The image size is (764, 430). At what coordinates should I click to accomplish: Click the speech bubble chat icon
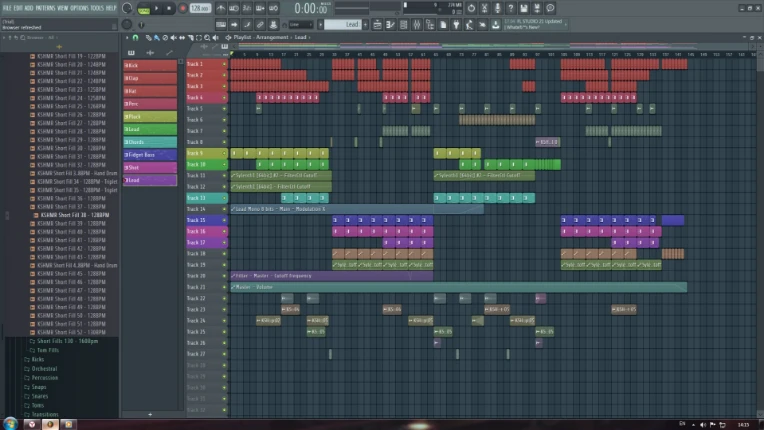point(550,8)
